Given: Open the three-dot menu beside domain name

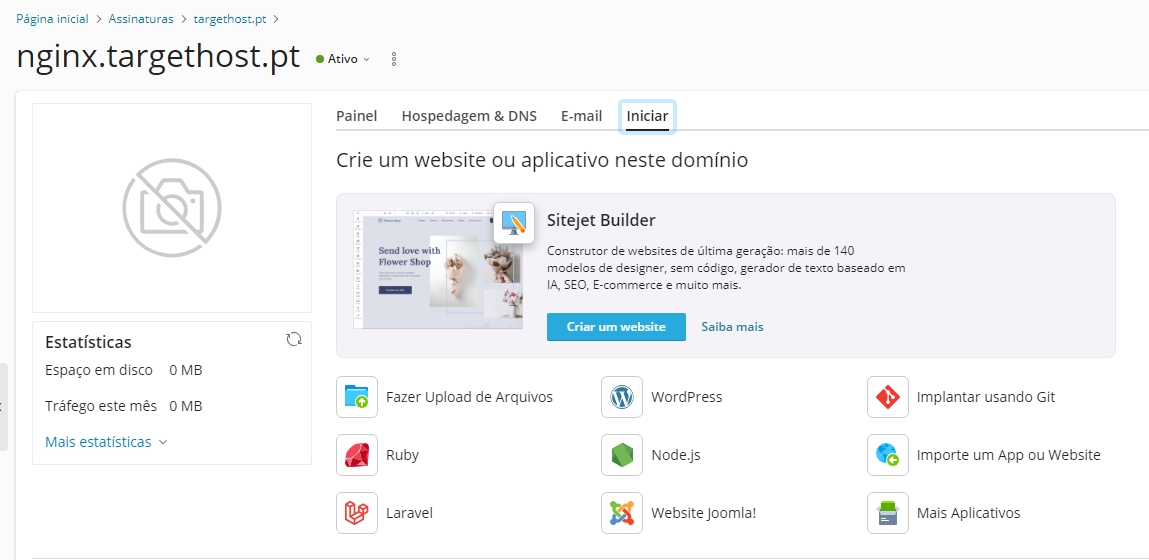Looking at the screenshot, I should click(x=394, y=59).
